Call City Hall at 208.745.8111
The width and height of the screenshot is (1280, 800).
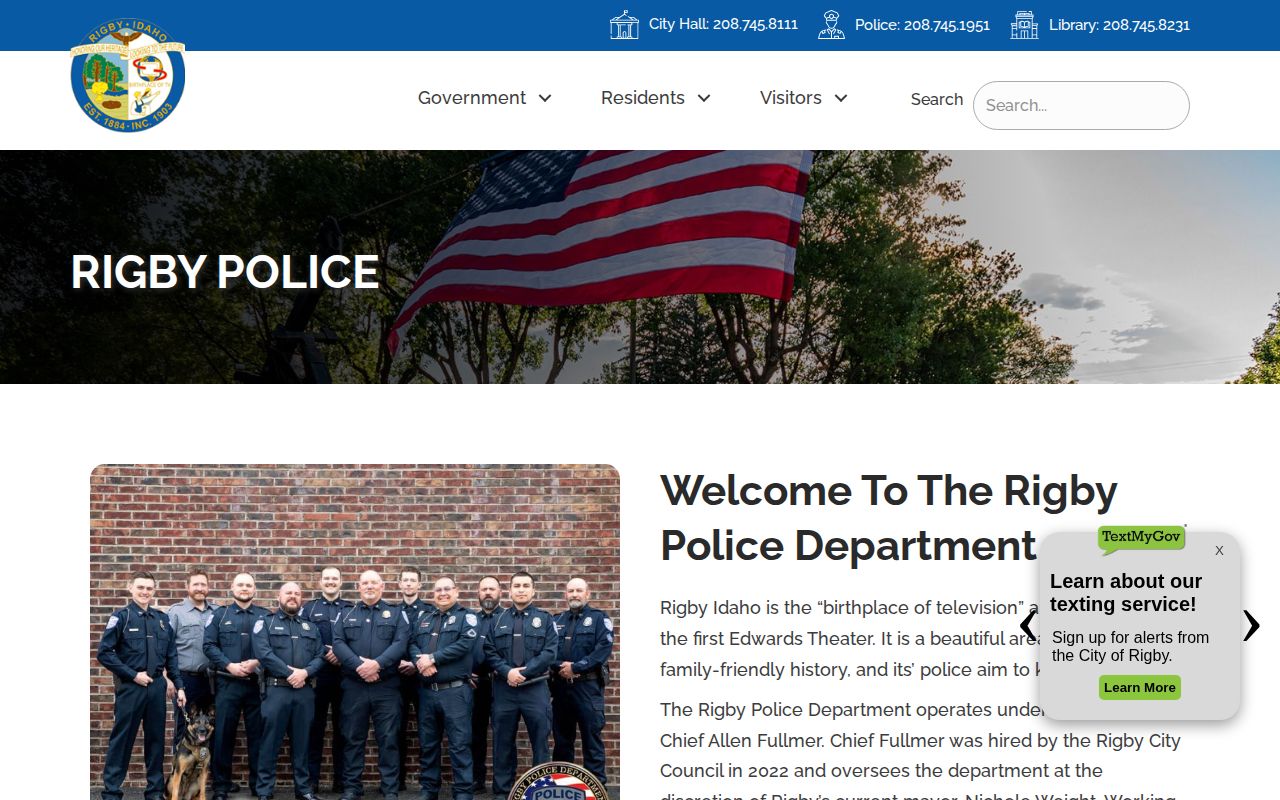(723, 24)
